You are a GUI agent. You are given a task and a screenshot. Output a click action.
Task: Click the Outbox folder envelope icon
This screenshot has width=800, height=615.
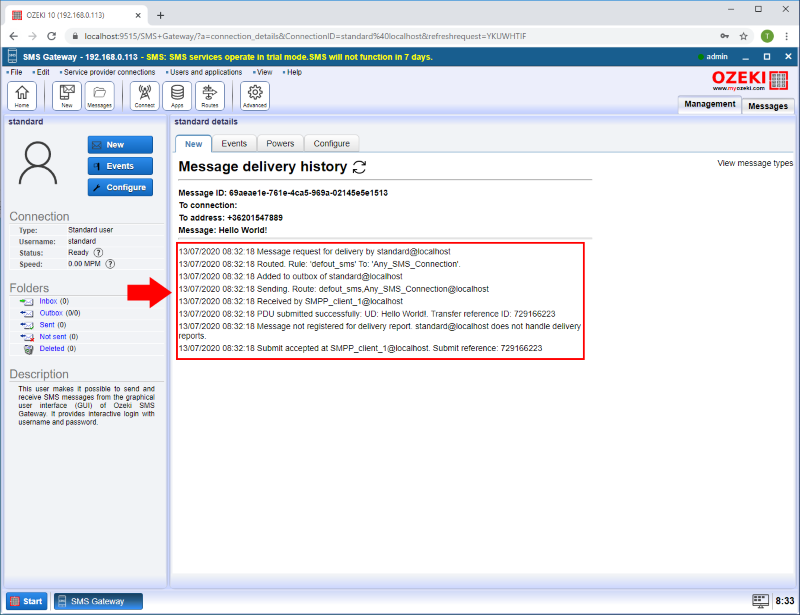pyautogui.click(x=27, y=313)
